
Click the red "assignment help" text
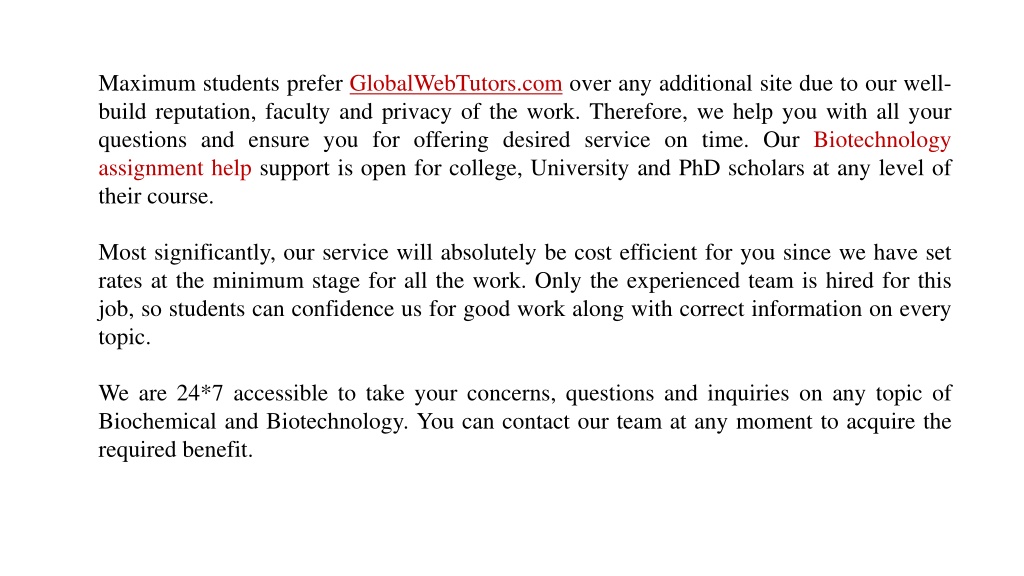point(175,168)
